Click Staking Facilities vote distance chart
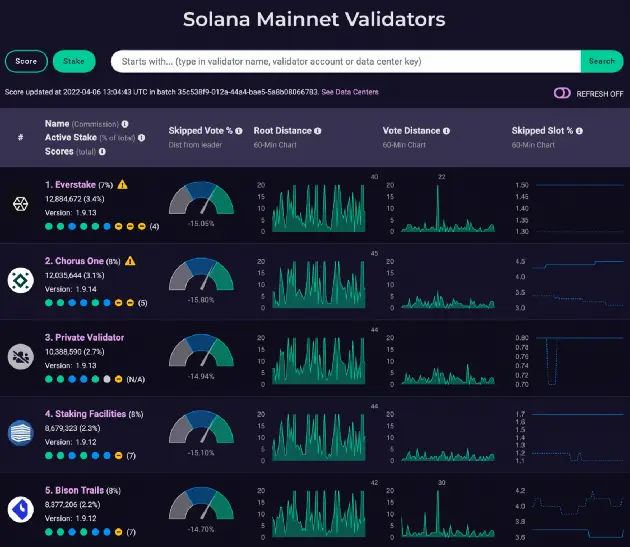 (448, 437)
